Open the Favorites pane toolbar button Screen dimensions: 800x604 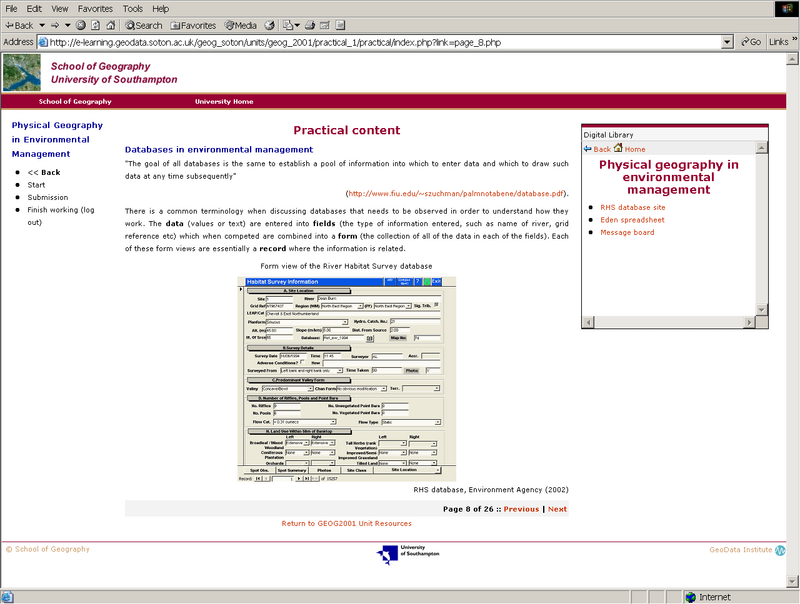coord(193,26)
